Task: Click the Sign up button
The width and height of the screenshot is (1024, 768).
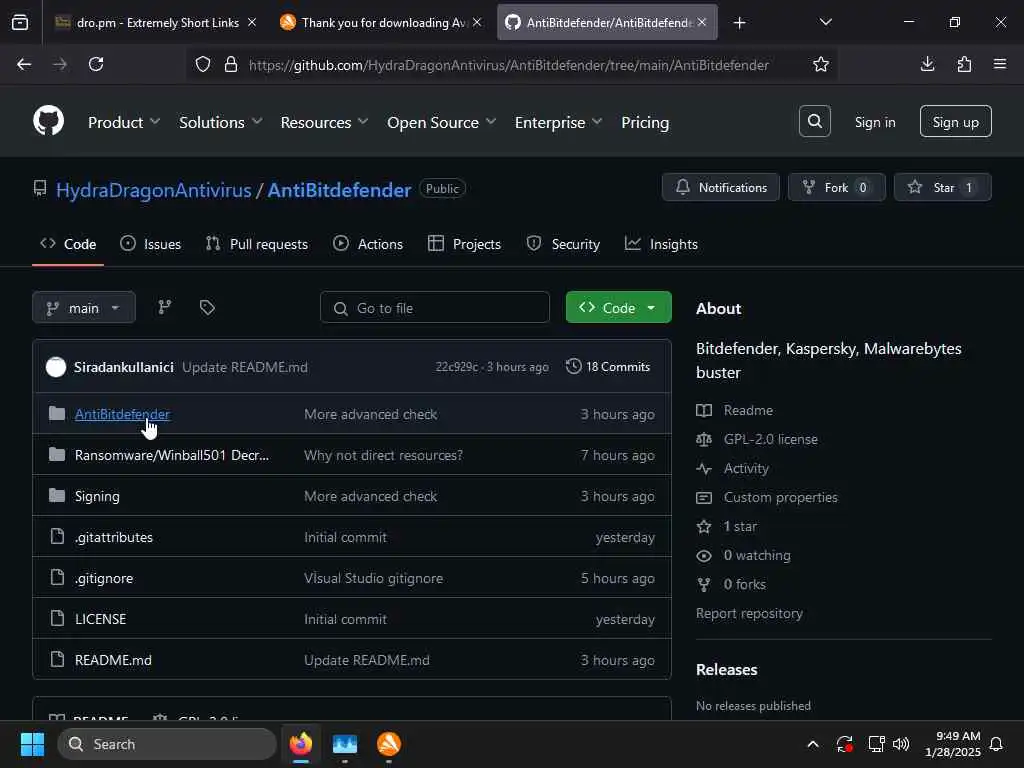Action: pos(955,121)
